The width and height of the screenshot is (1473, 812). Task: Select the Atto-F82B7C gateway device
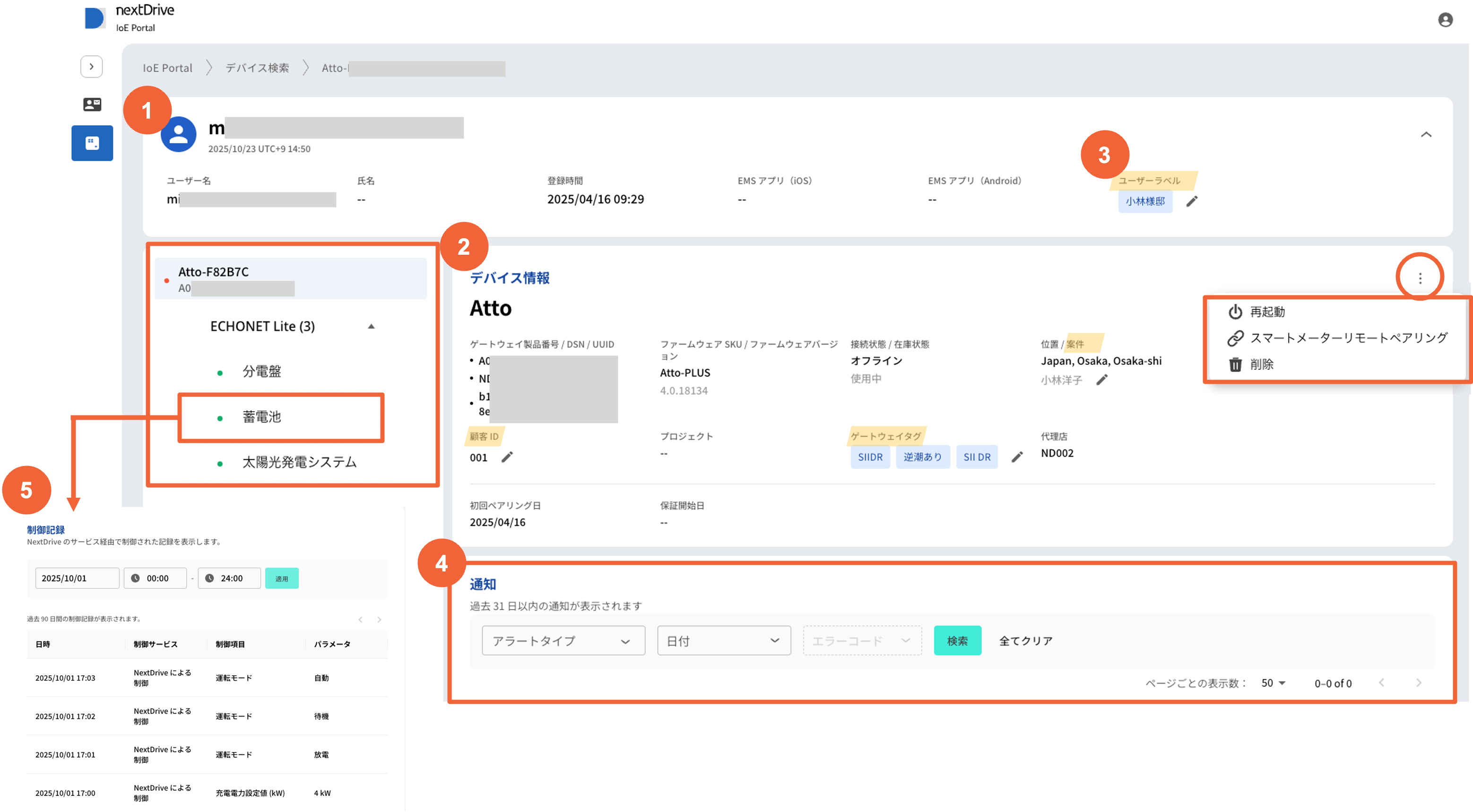[x=290, y=278]
